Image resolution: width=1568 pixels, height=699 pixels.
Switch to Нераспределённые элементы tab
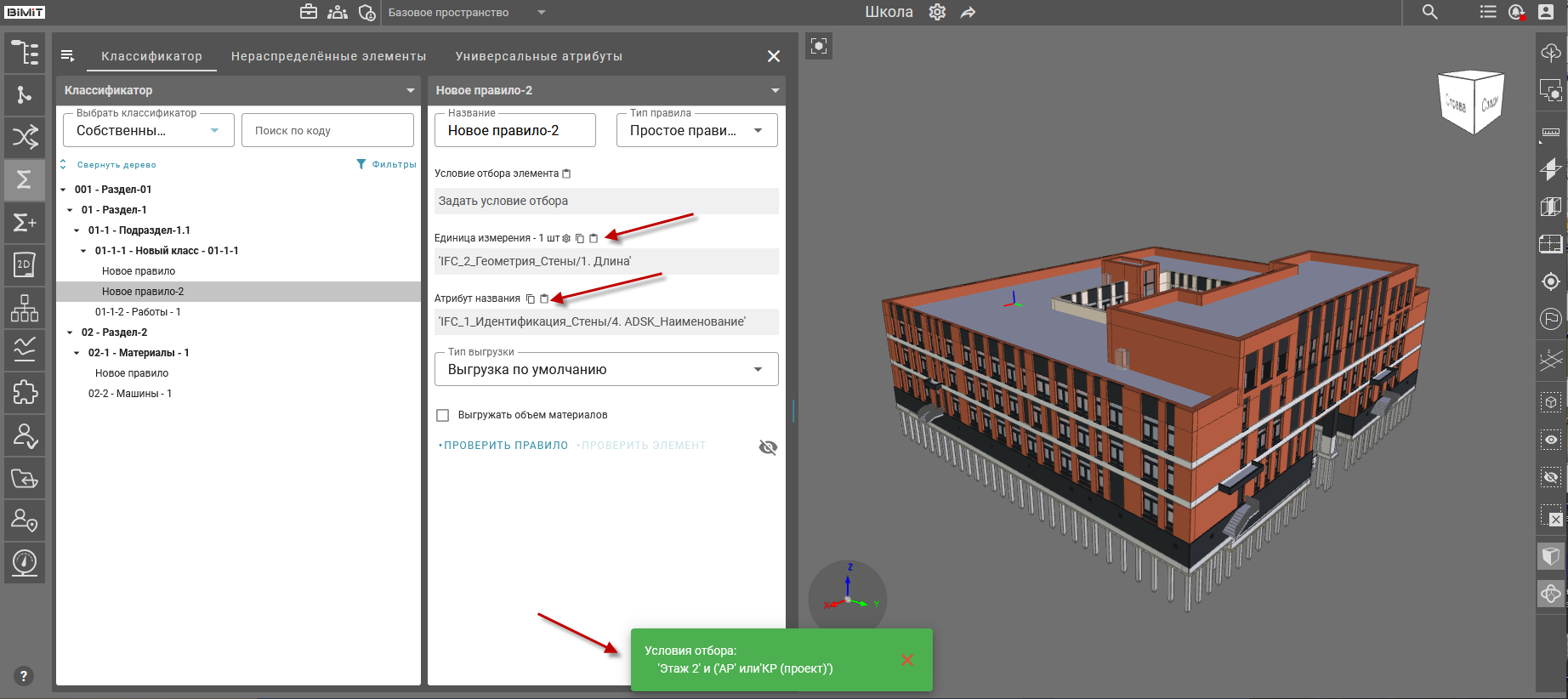click(328, 56)
